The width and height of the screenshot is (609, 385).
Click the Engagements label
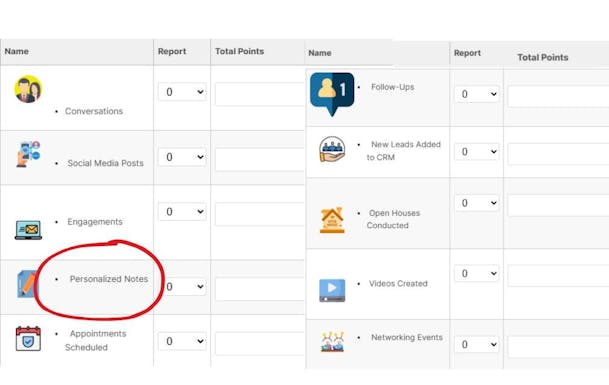[95, 222]
